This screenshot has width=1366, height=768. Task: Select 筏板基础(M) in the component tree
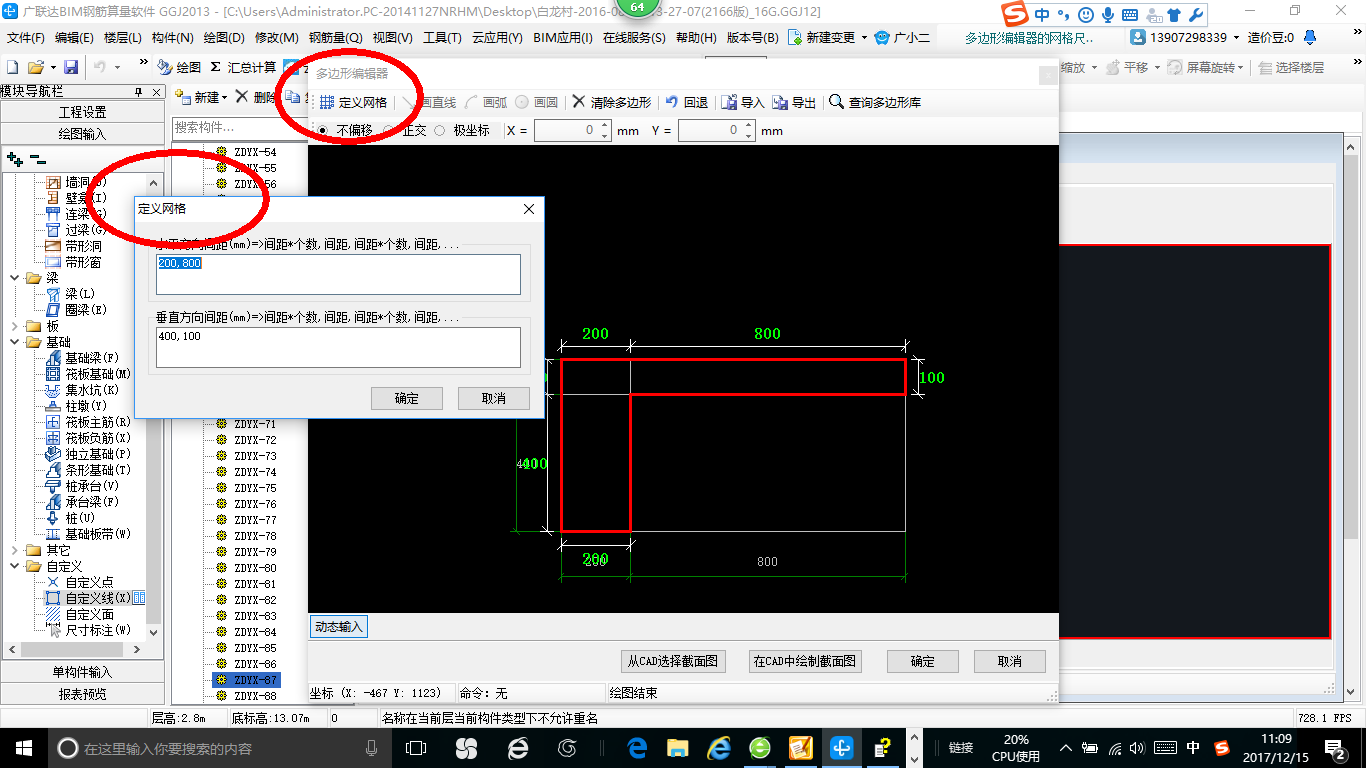98,374
